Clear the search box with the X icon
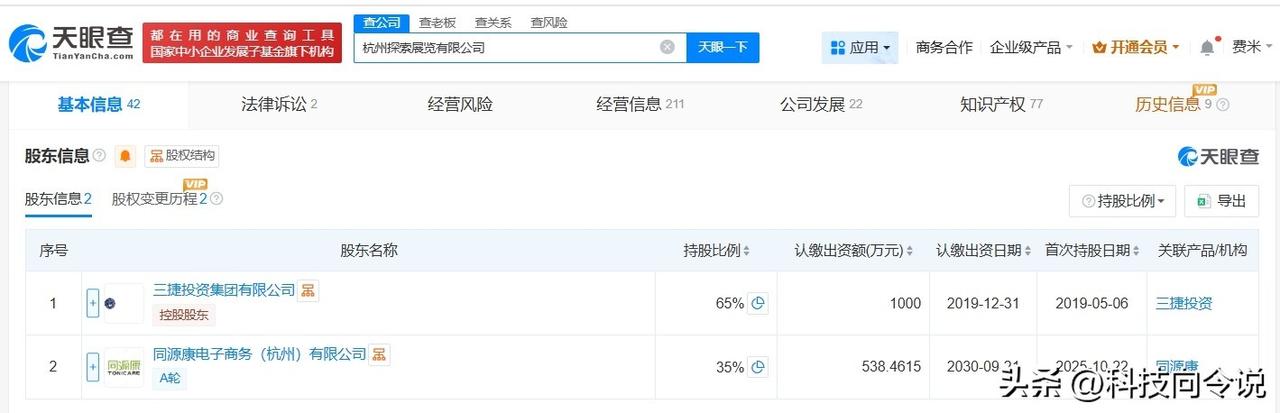This screenshot has height=413, width=1280. tap(667, 47)
